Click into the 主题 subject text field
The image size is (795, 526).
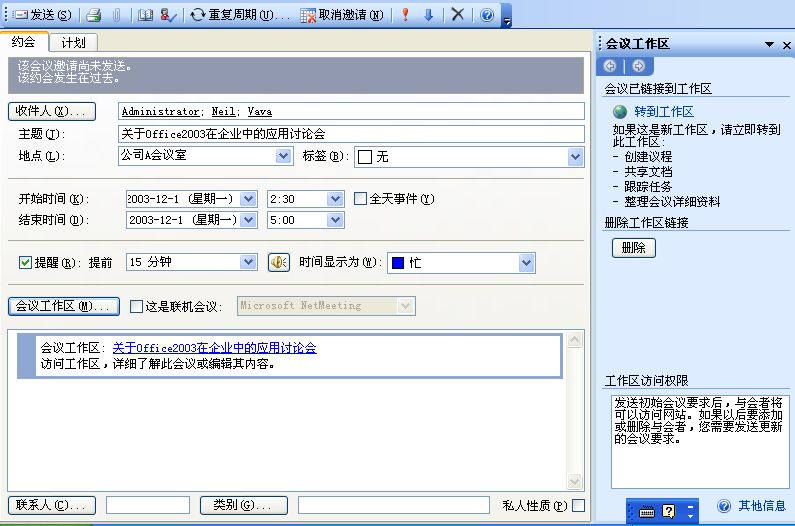350,134
